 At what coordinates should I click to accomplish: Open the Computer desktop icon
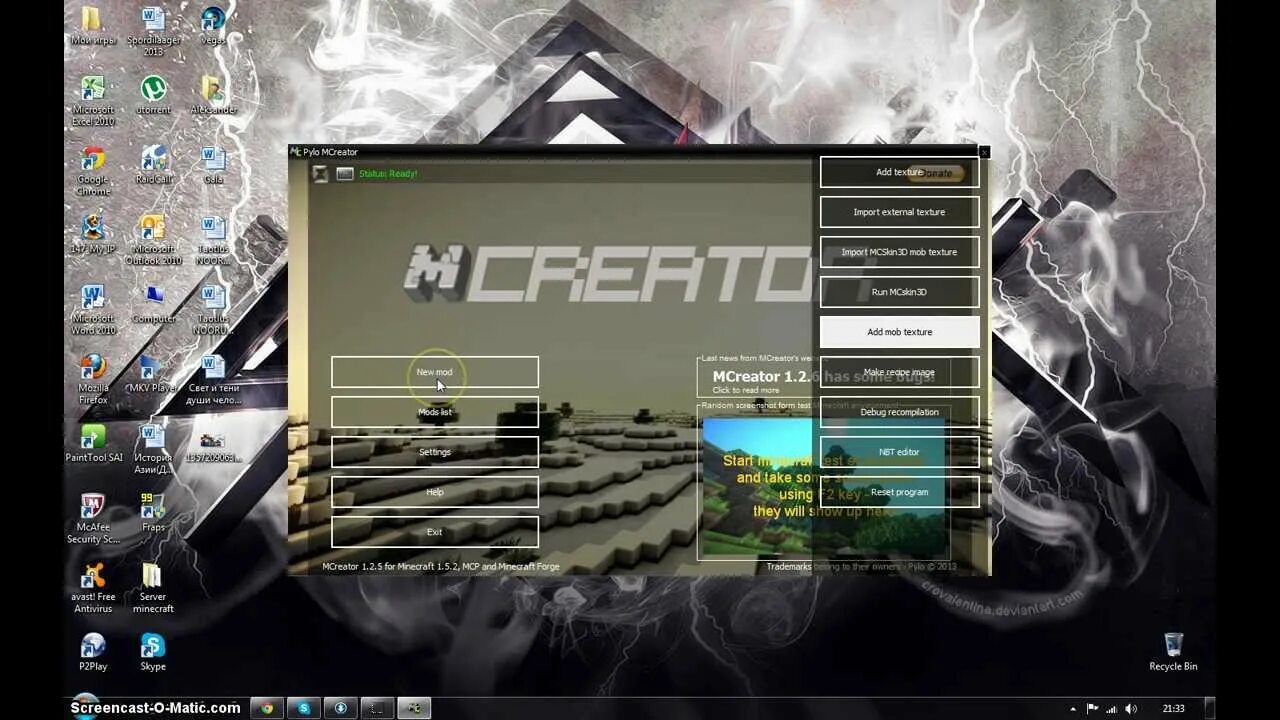153,305
